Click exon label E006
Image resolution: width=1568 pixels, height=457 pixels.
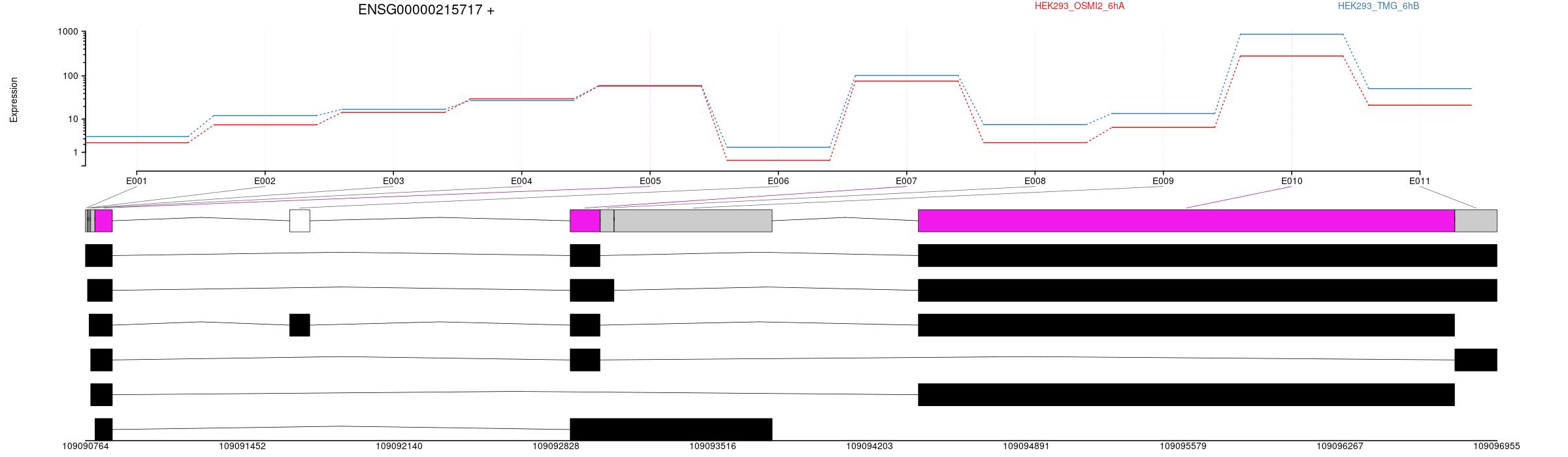coord(778,181)
